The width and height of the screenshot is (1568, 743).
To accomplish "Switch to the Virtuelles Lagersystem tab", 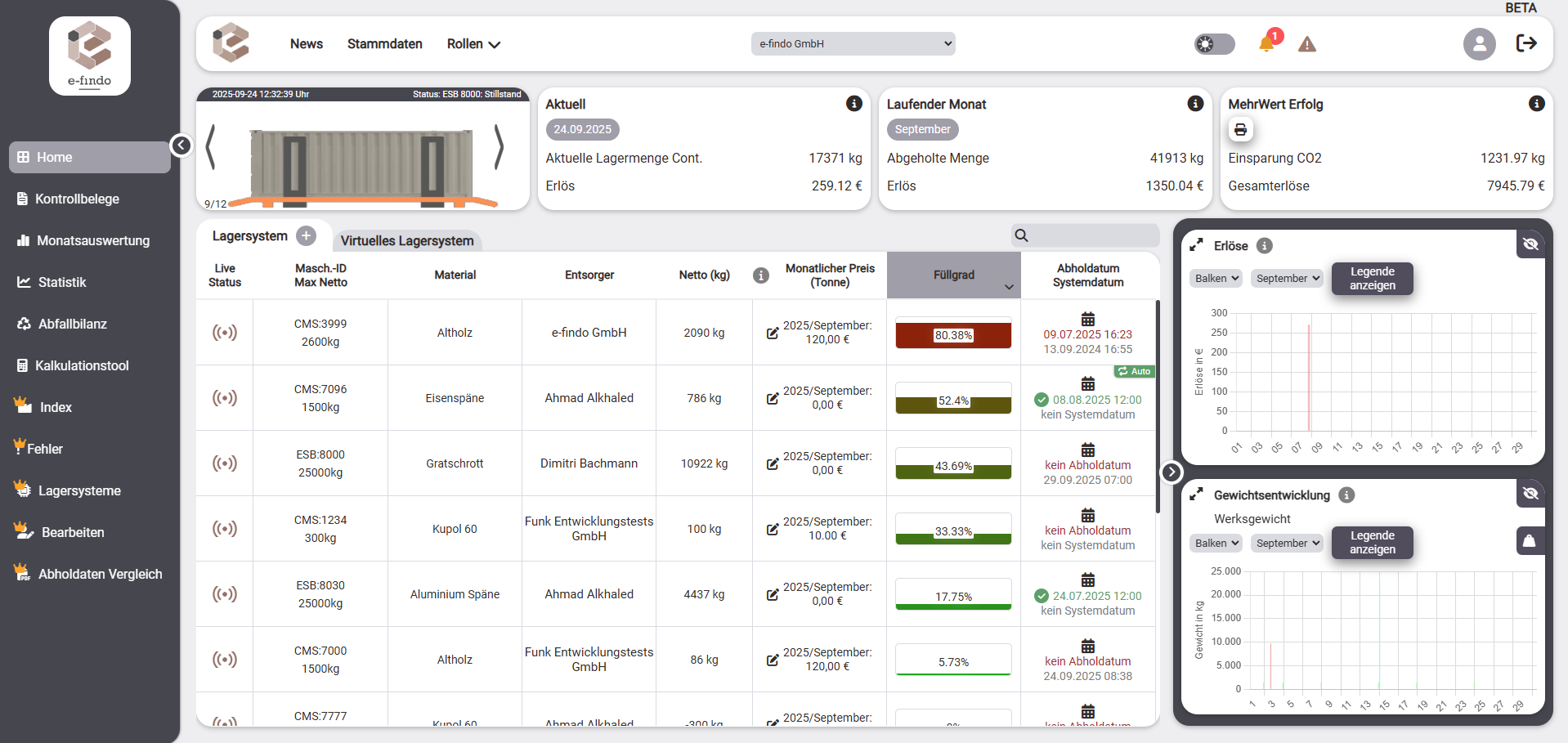I will [x=406, y=241].
